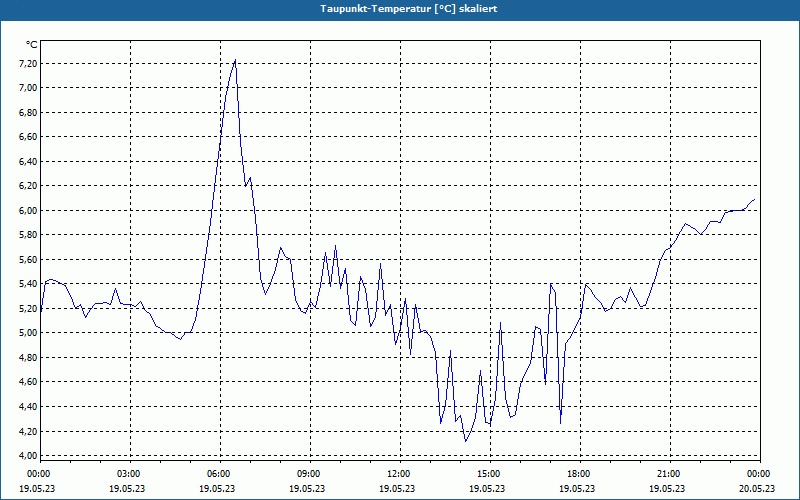Click the "00:00" time label above 19.05.23
The image size is (800, 500).
(x=38, y=474)
